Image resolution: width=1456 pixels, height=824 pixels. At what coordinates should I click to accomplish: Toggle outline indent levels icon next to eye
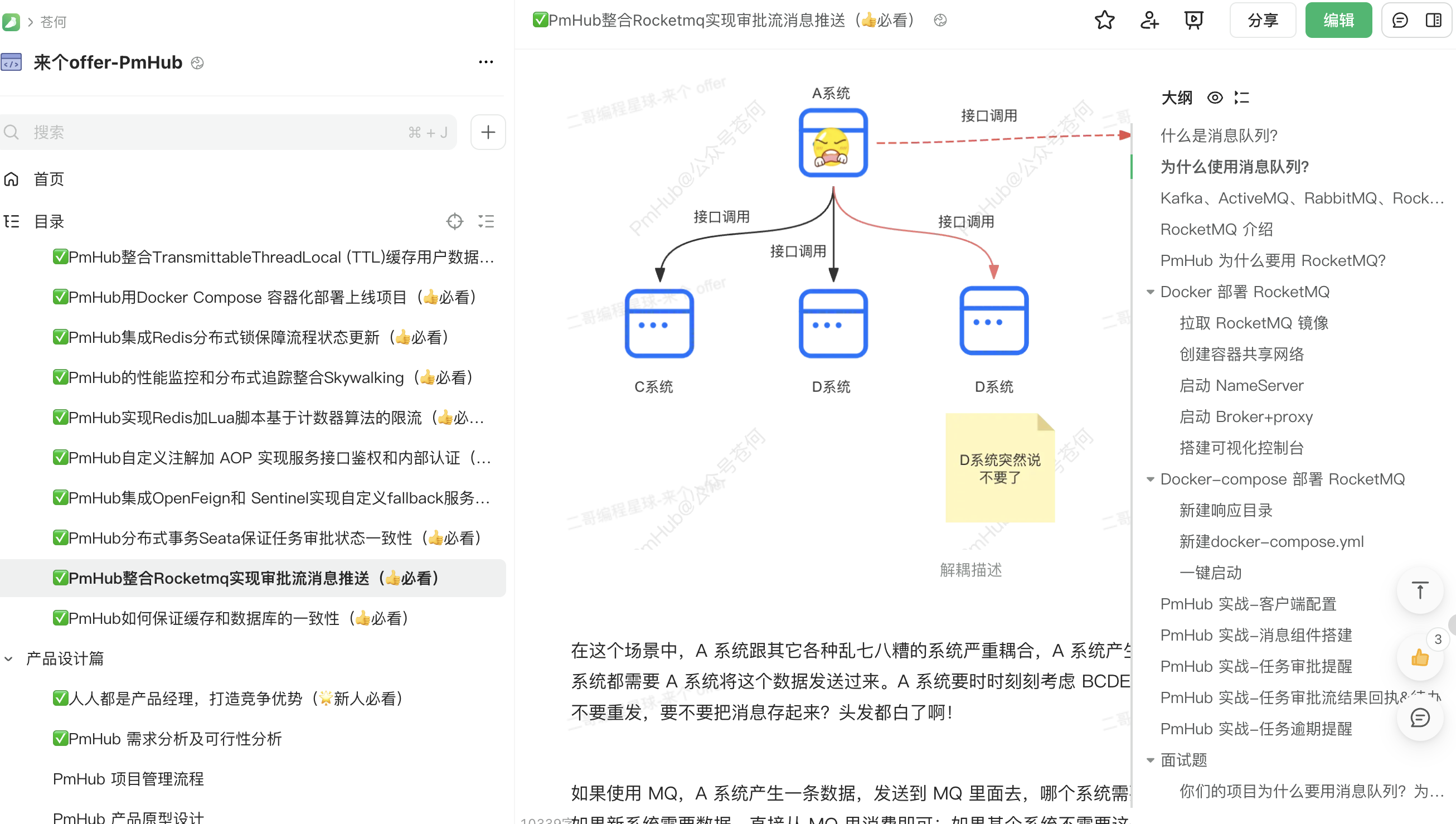click(x=1241, y=98)
